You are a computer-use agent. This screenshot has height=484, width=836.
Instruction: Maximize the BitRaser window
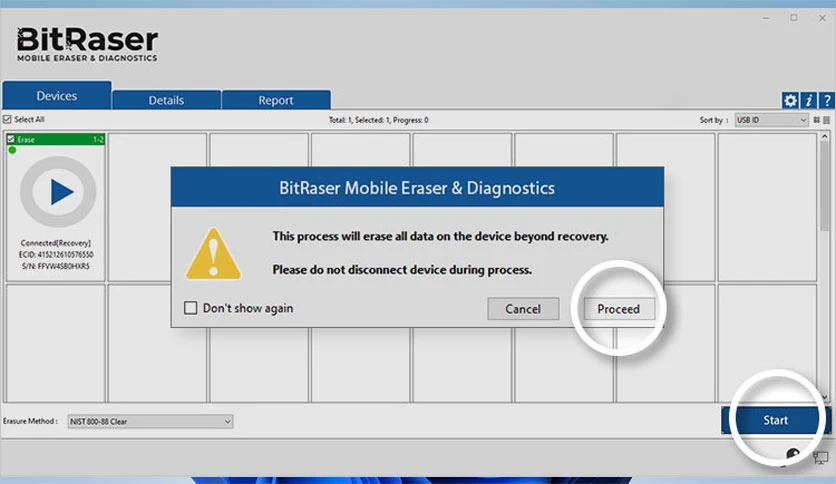point(794,18)
